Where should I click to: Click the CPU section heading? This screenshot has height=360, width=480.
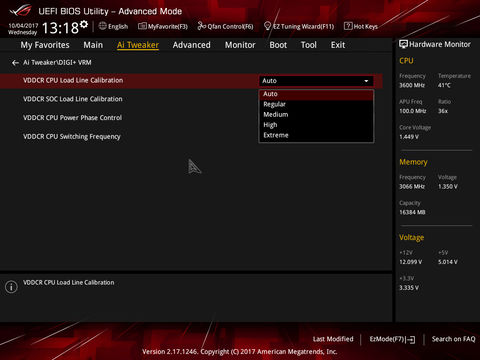[406, 61]
